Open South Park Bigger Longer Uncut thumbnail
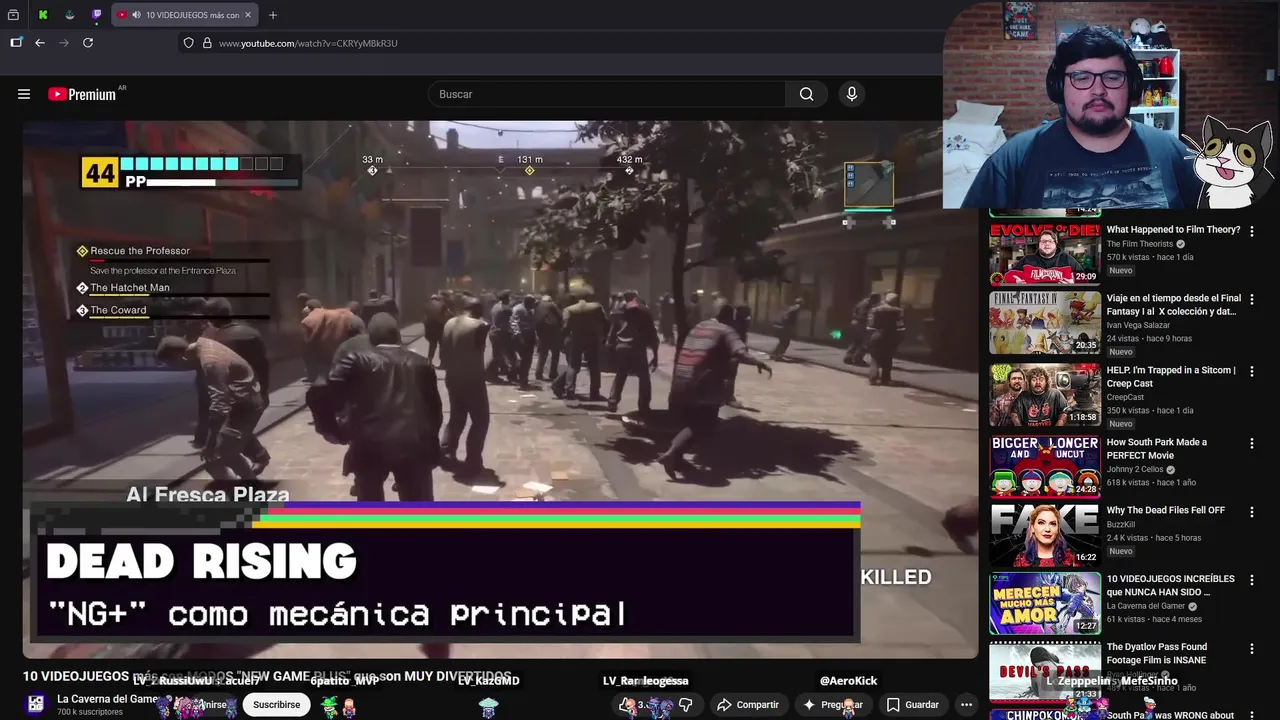The width and height of the screenshot is (1280, 720). click(1045, 466)
